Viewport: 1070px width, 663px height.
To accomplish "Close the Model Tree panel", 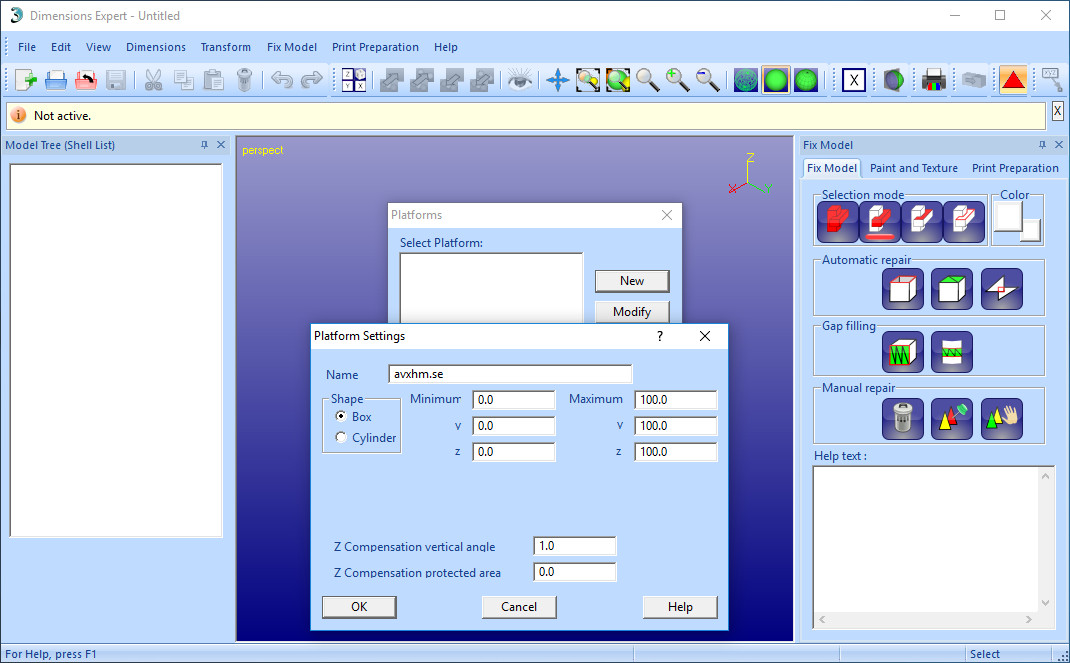I will [x=221, y=145].
